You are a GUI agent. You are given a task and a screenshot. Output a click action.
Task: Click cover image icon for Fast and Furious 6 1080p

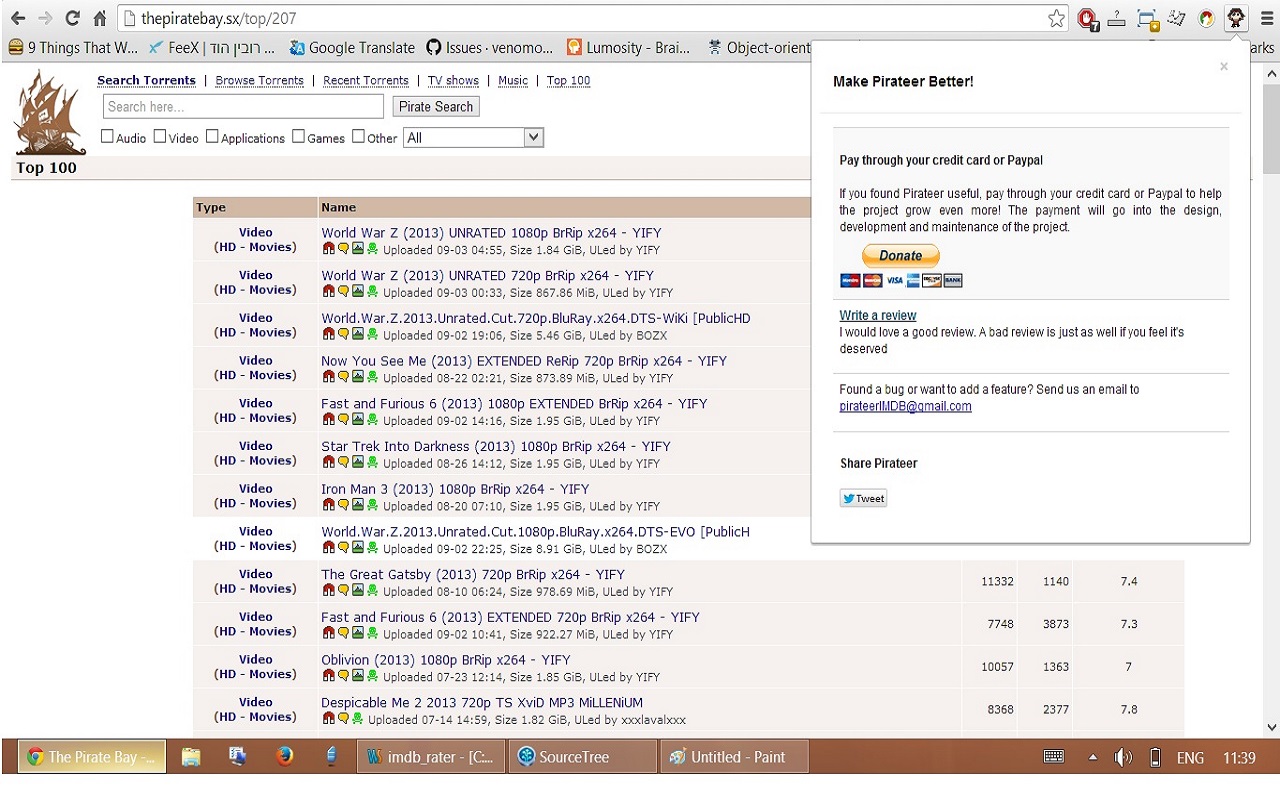(x=358, y=420)
